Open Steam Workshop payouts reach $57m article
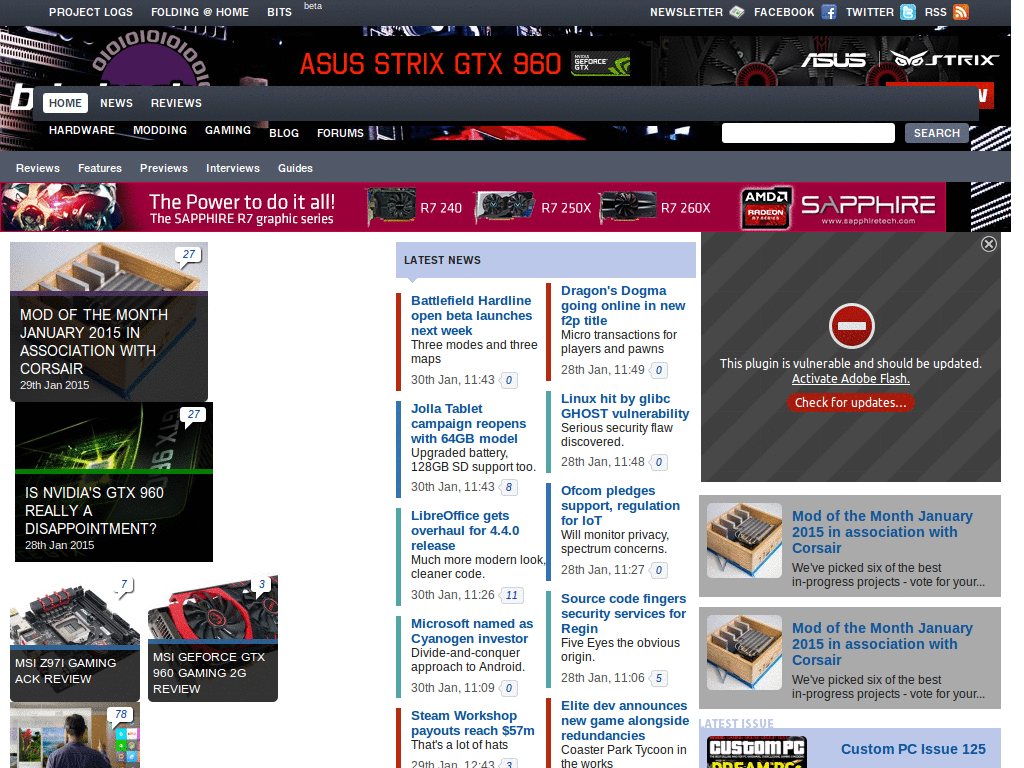The height and width of the screenshot is (768, 1024). [473, 723]
